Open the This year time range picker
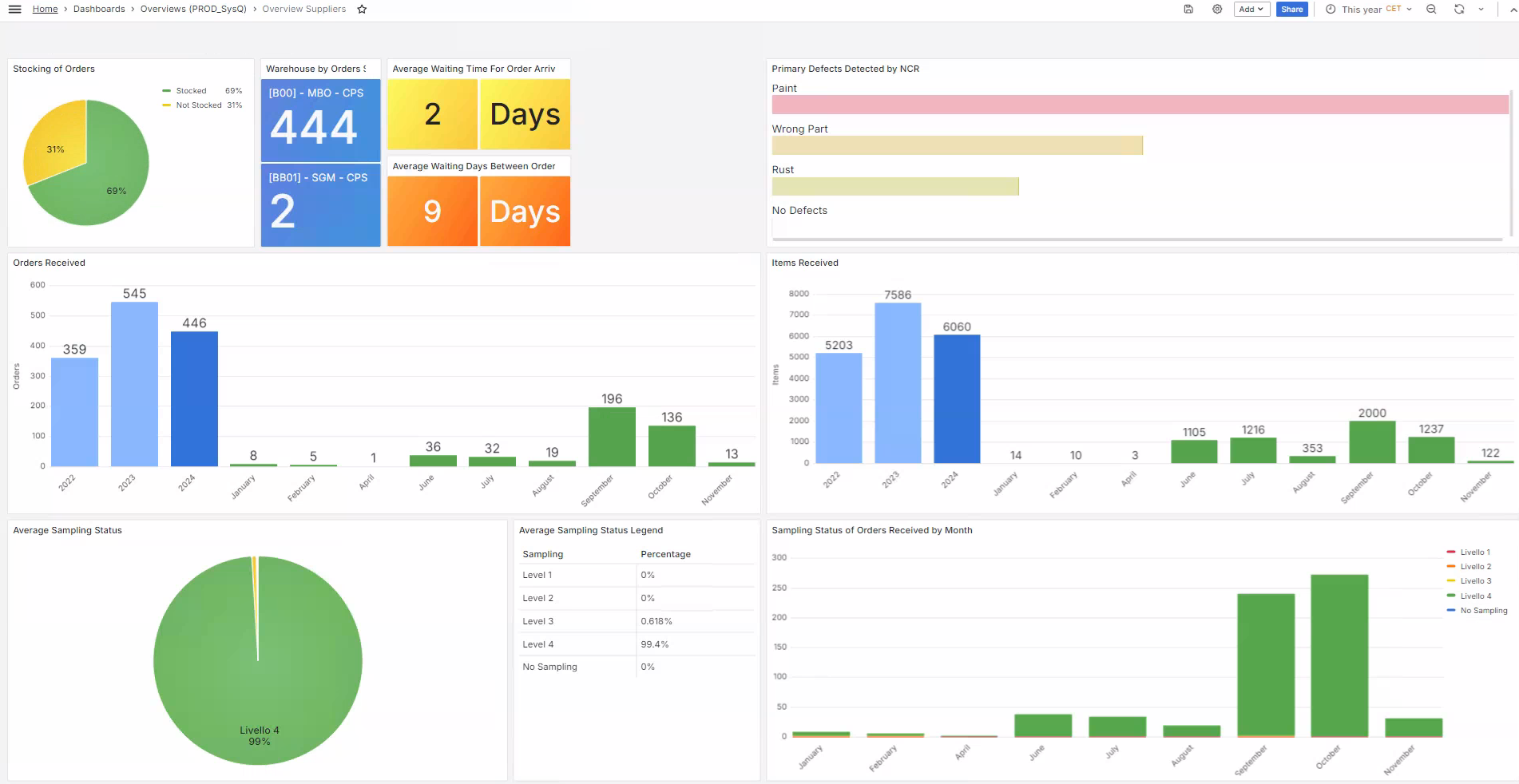This screenshot has height=784, width=1519. (1369, 10)
